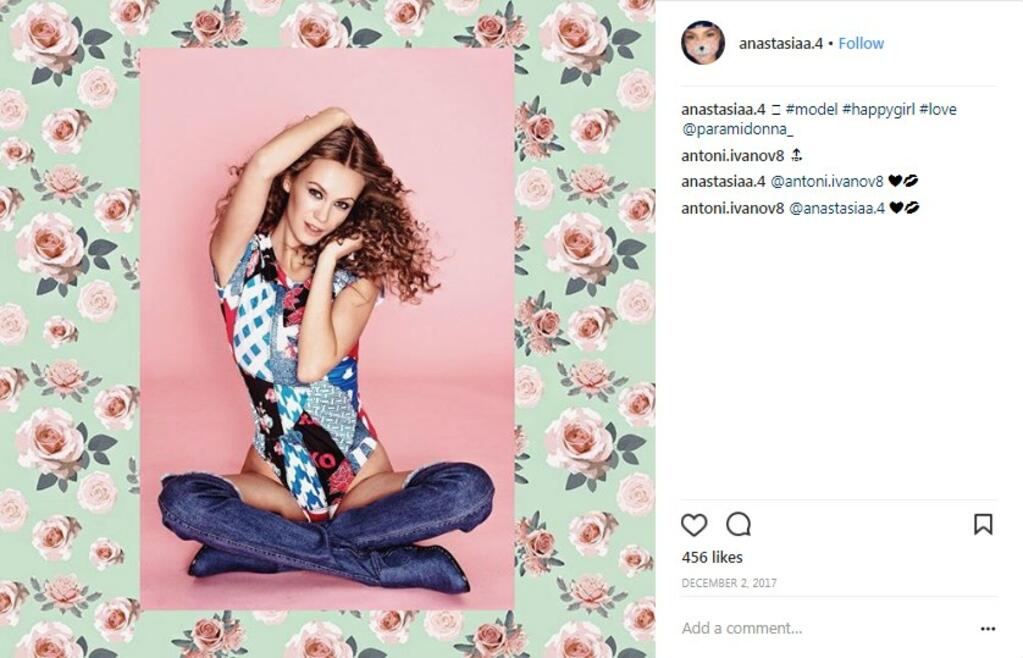Open the #love hashtag
This screenshot has width=1023, height=658.
pyautogui.click(x=938, y=109)
